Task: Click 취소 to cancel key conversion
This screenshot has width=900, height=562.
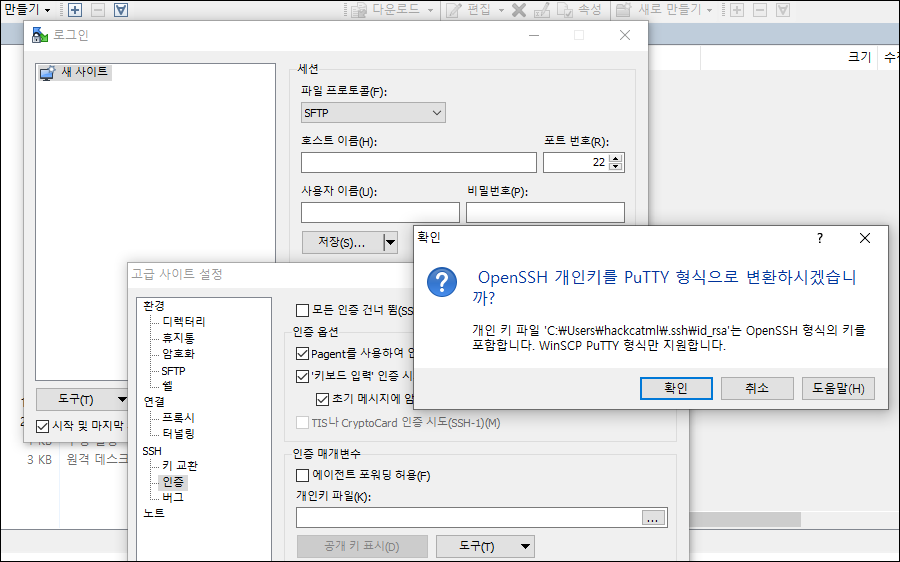Action: pos(757,389)
